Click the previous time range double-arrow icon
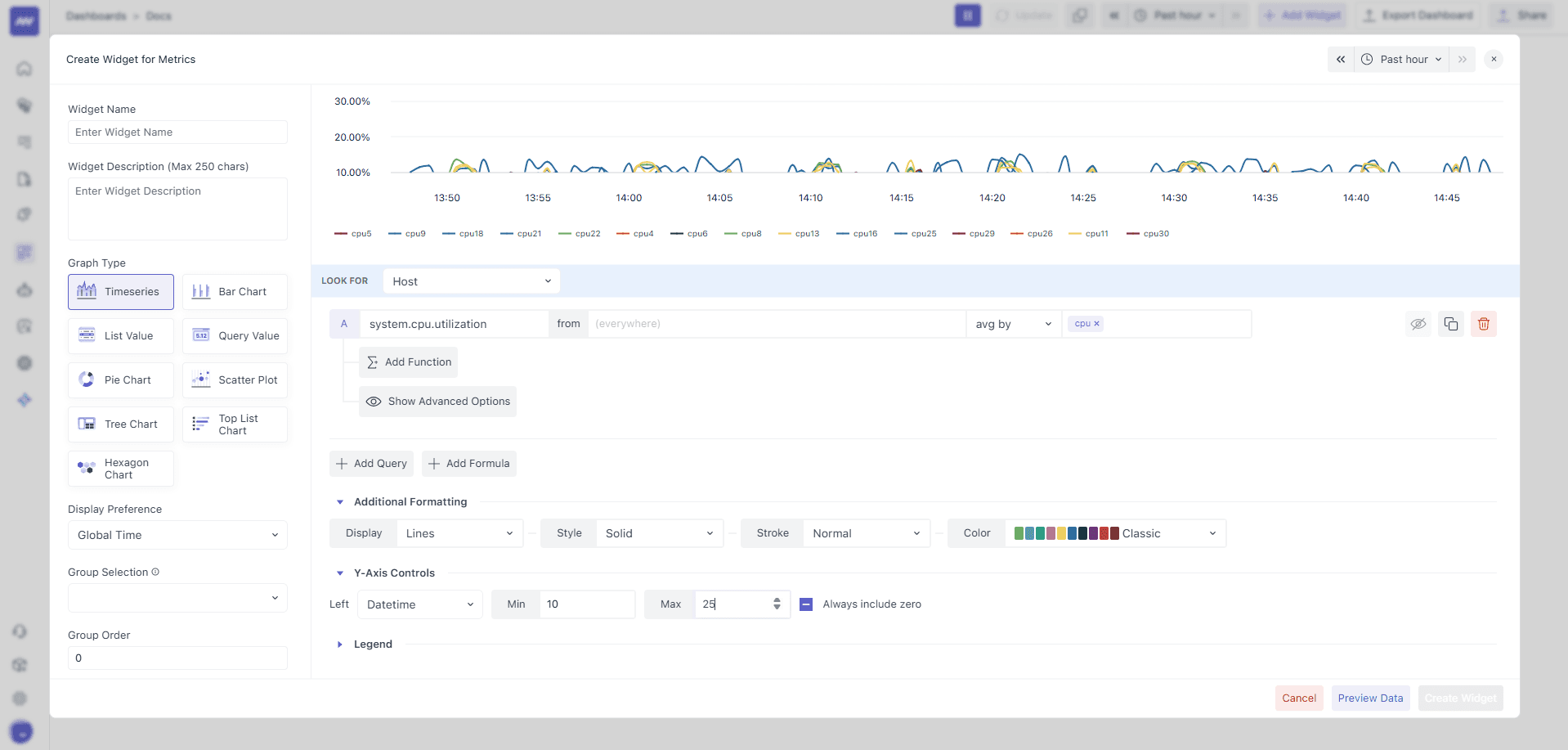Image resolution: width=1568 pixels, height=750 pixels. tap(1341, 60)
